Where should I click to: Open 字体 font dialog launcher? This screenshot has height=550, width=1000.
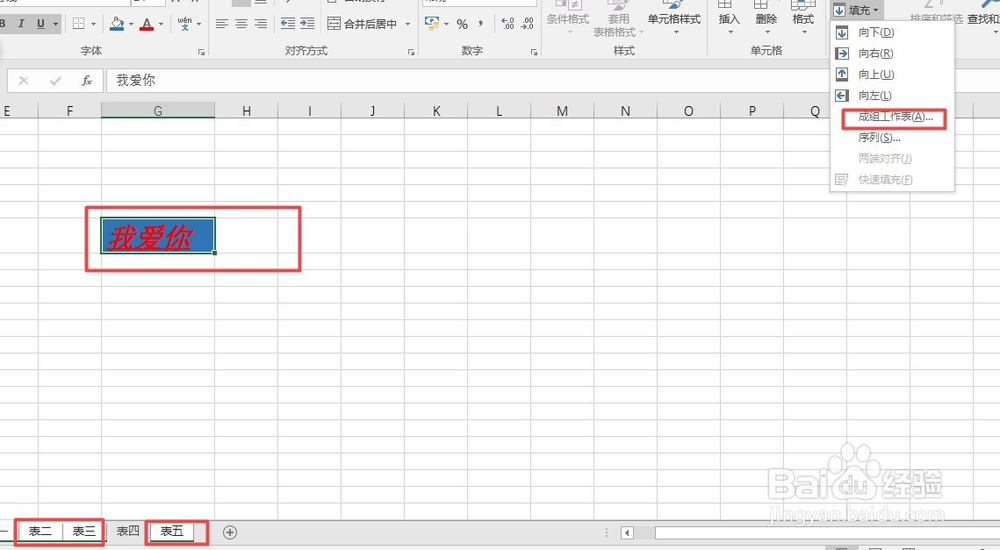coord(202,52)
